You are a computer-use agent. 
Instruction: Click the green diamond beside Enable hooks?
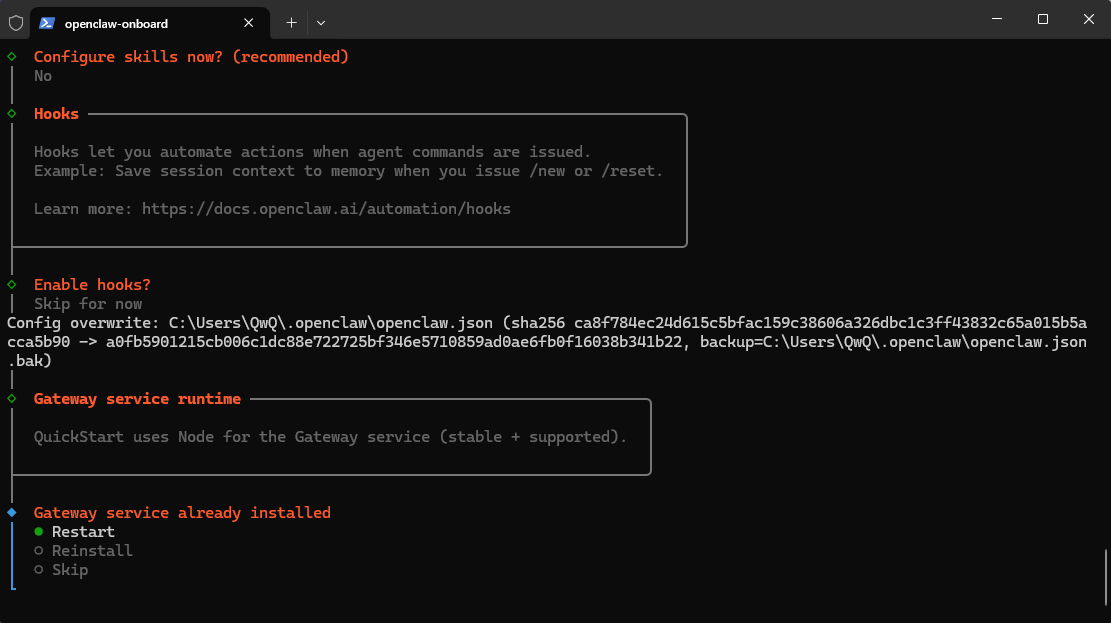[12, 285]
